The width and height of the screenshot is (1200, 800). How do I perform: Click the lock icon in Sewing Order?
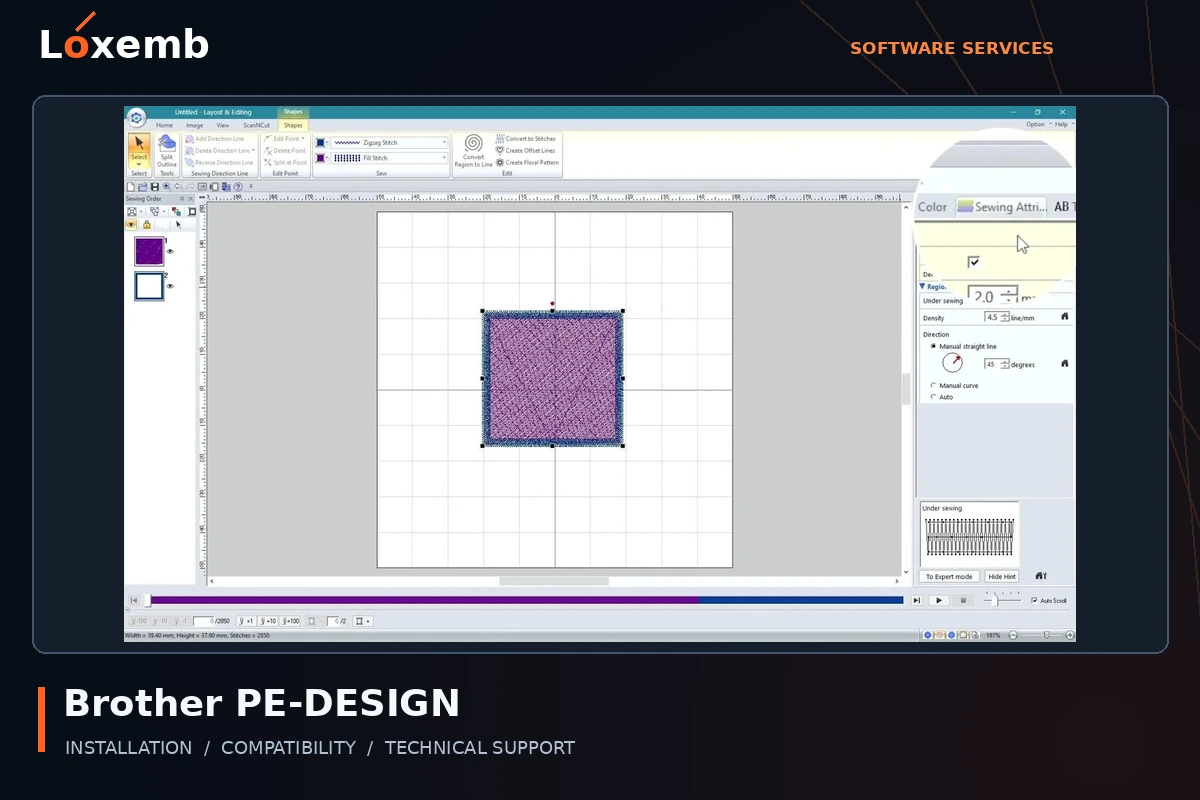147,225
